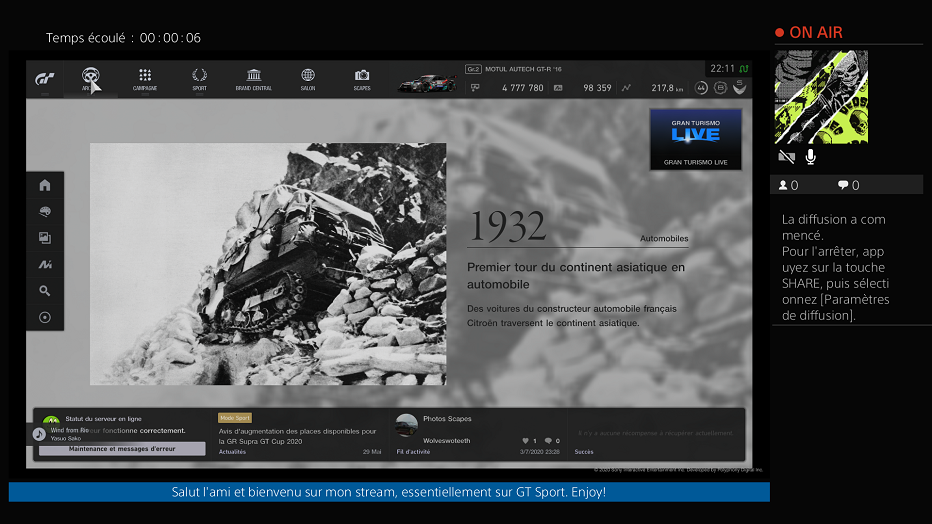
Task: Click the mileage points icon beside 98 359
Action: coord(558,88)
